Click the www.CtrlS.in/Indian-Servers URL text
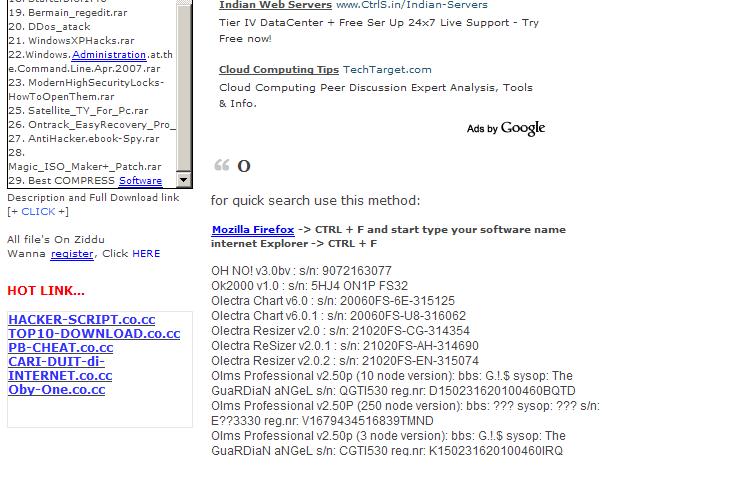 pyautogui.click(x=412, y=5)
